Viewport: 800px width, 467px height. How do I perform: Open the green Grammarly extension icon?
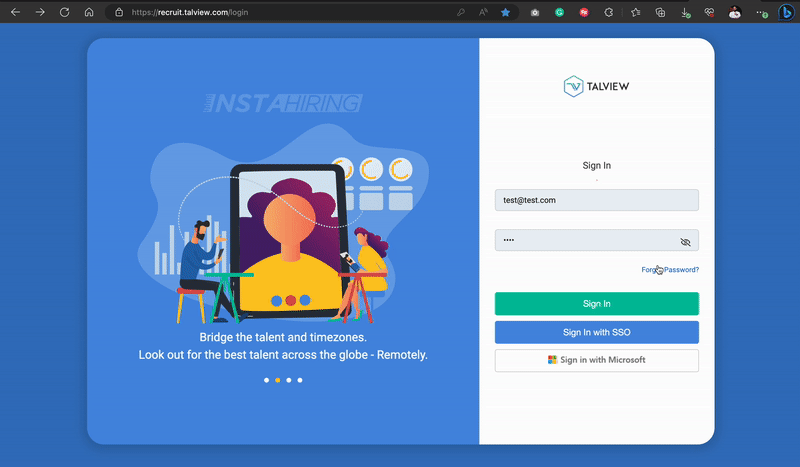[x=559, y=12]
